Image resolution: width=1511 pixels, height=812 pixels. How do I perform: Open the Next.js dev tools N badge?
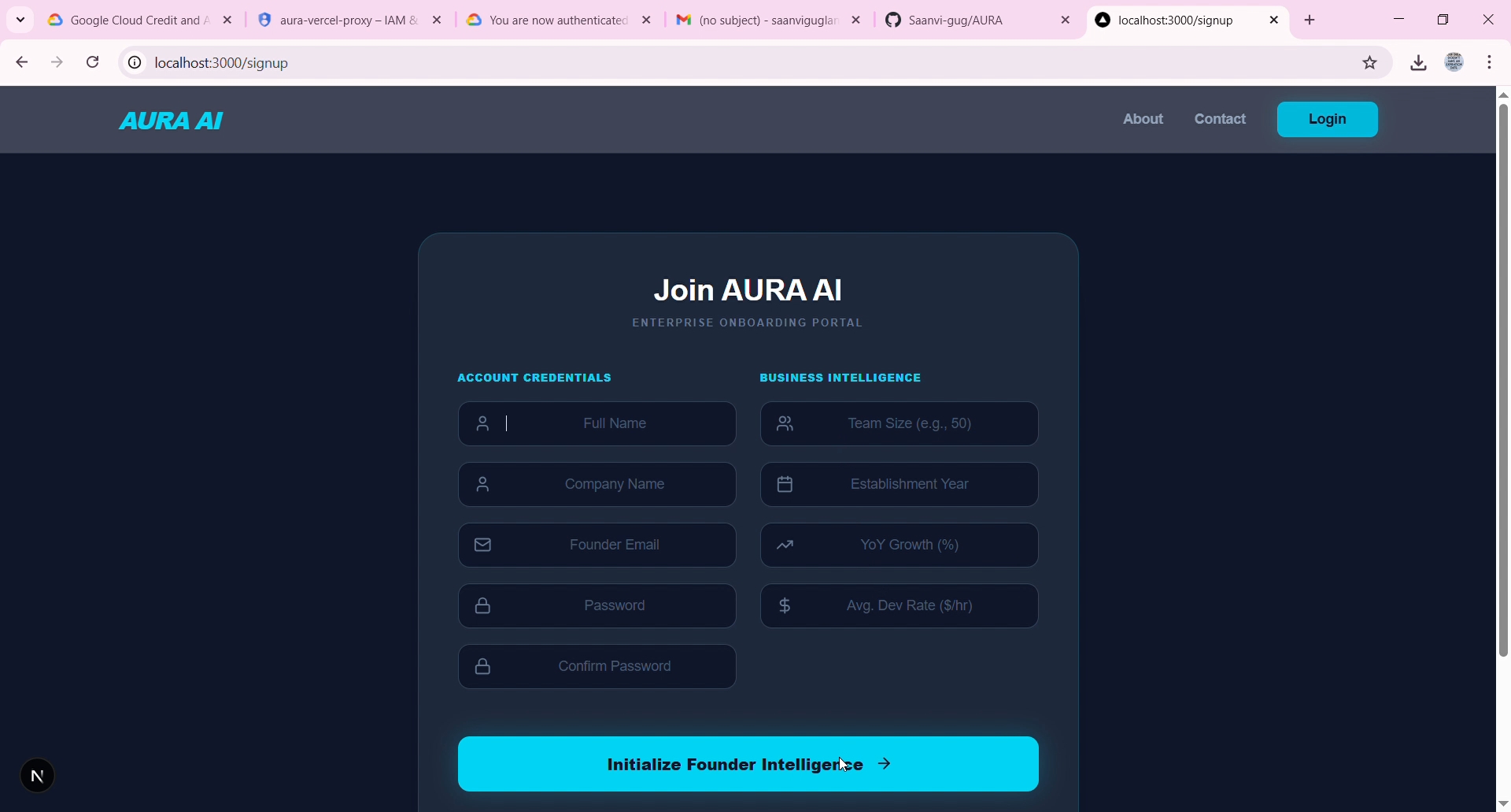(37, 776)
